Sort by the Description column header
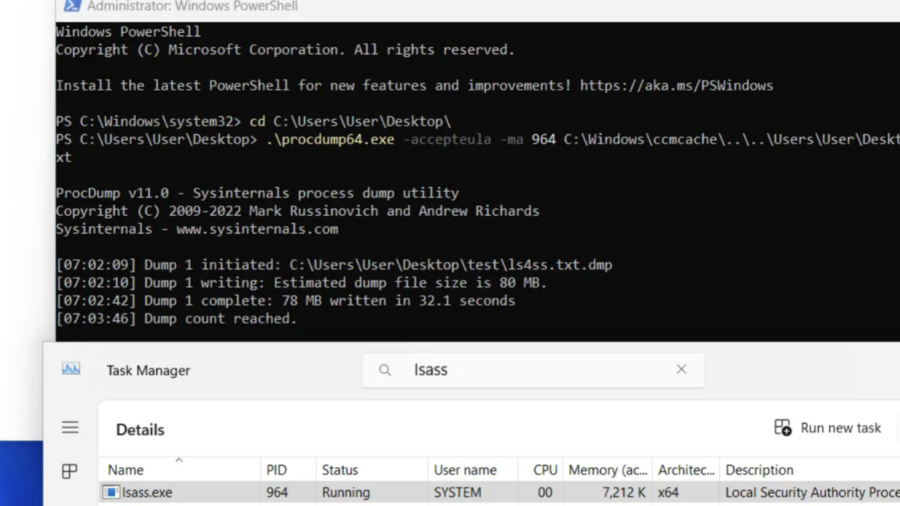Screen dimensions: 900x506 (x=809, y=470)
